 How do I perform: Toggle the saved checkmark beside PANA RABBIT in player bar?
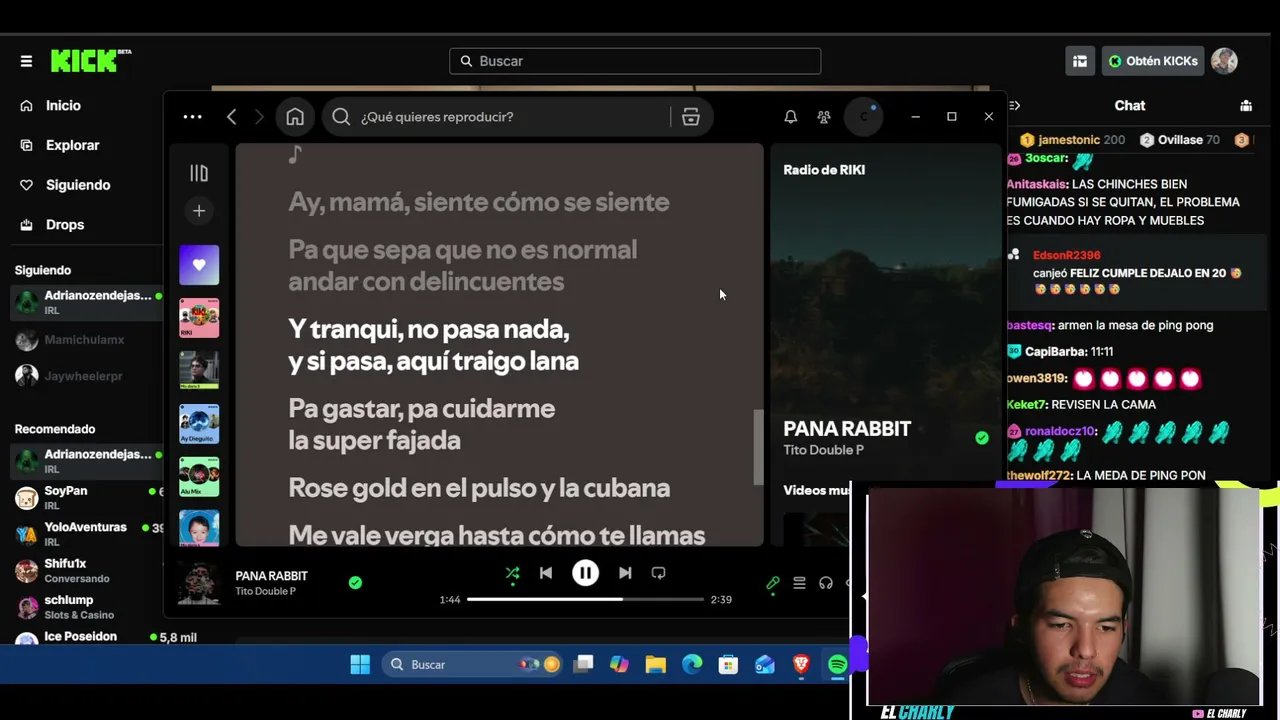(355, 582)
